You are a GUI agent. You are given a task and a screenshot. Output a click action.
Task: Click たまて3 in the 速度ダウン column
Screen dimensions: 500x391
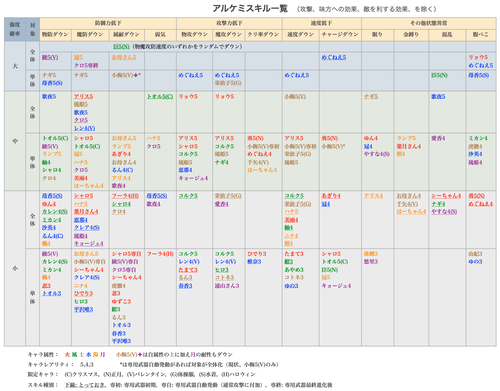pyautogui.click(x=294, y=254)
